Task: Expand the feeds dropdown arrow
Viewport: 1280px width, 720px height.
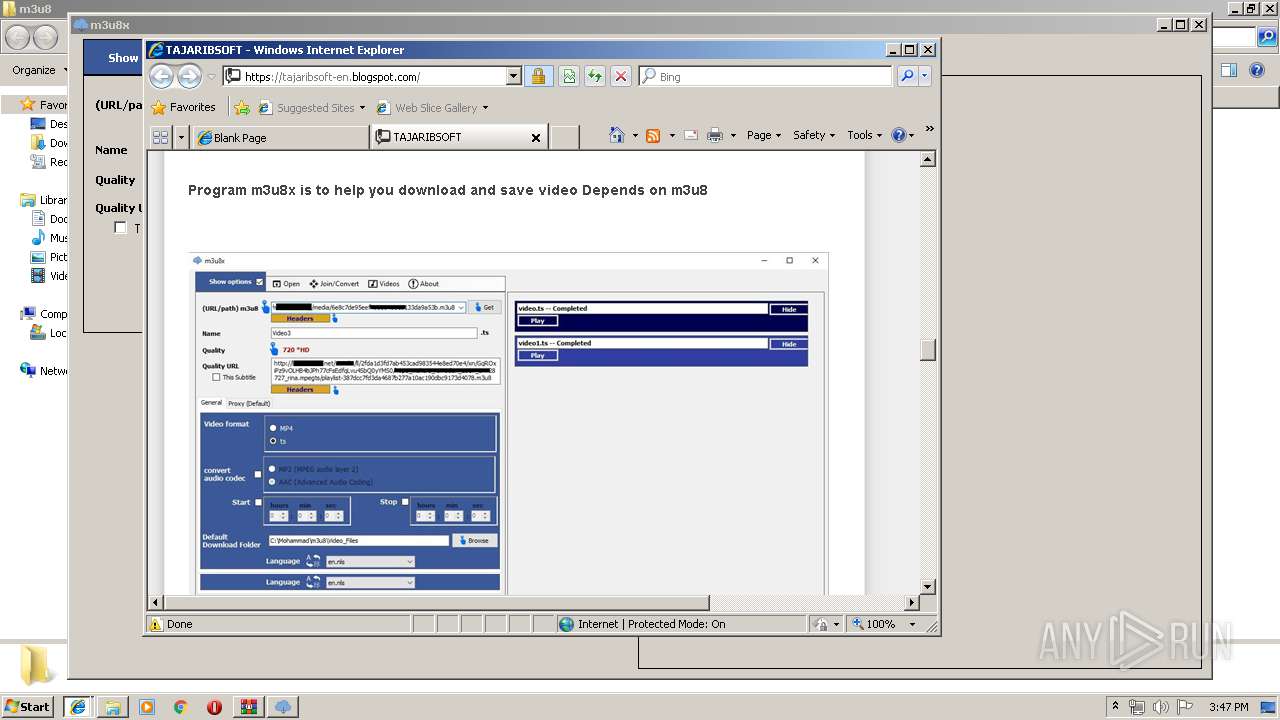Action: (671, 135)
